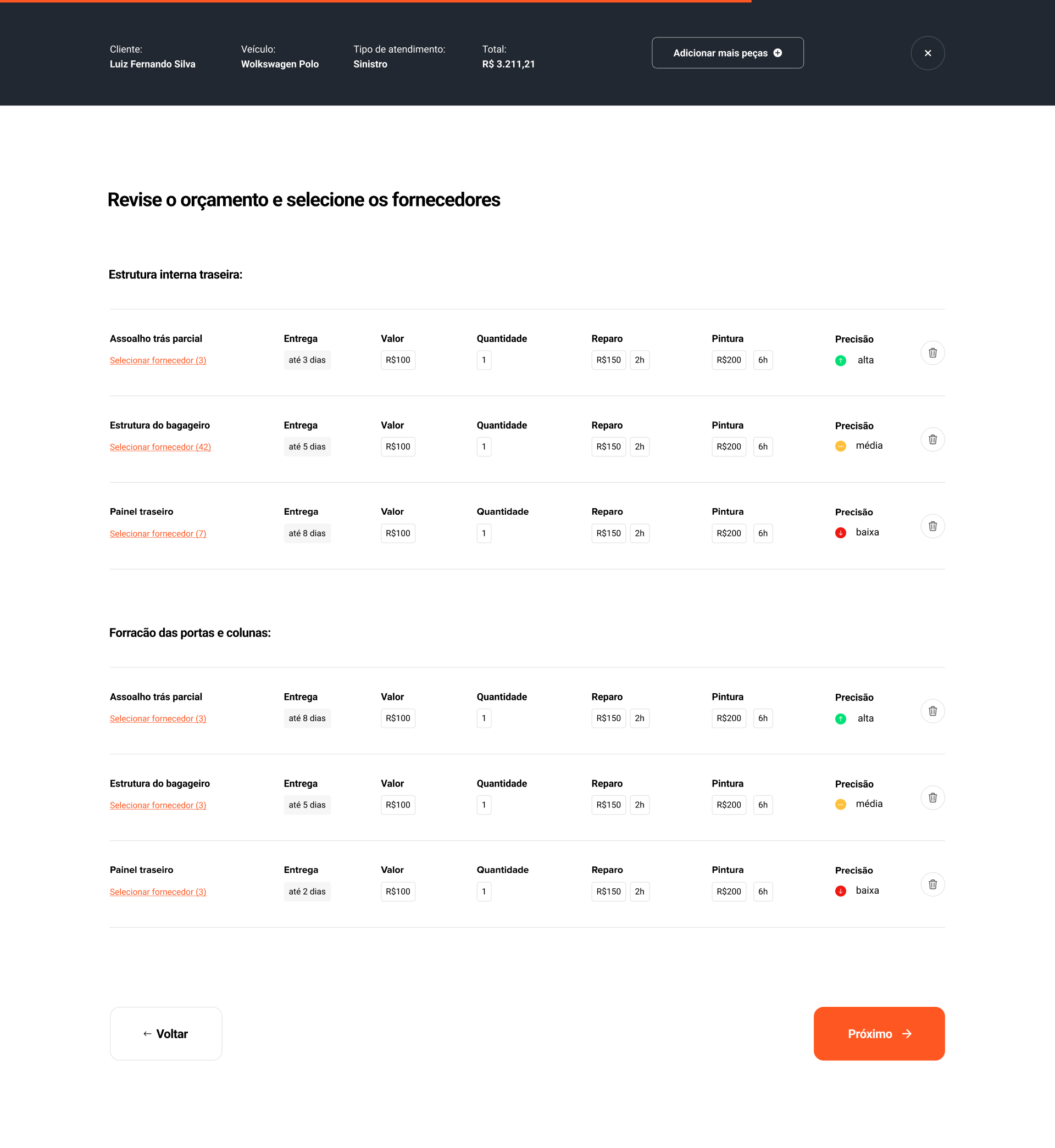The width and height of the screenshot is (1055, 1148).
Task: Delete Painel traseiro row with até 8 dias
Action: (x=932, y=526)
